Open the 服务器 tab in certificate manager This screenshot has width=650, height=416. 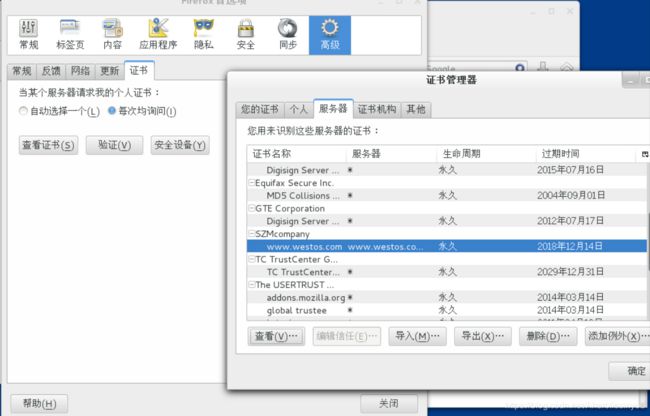[333, 109]
